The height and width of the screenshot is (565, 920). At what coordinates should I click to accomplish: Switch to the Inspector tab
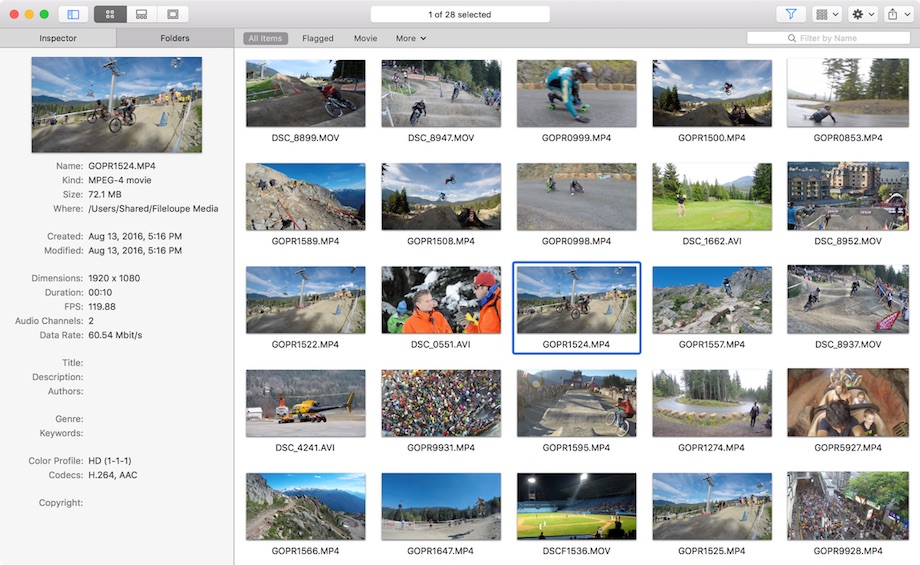point(58,38)
